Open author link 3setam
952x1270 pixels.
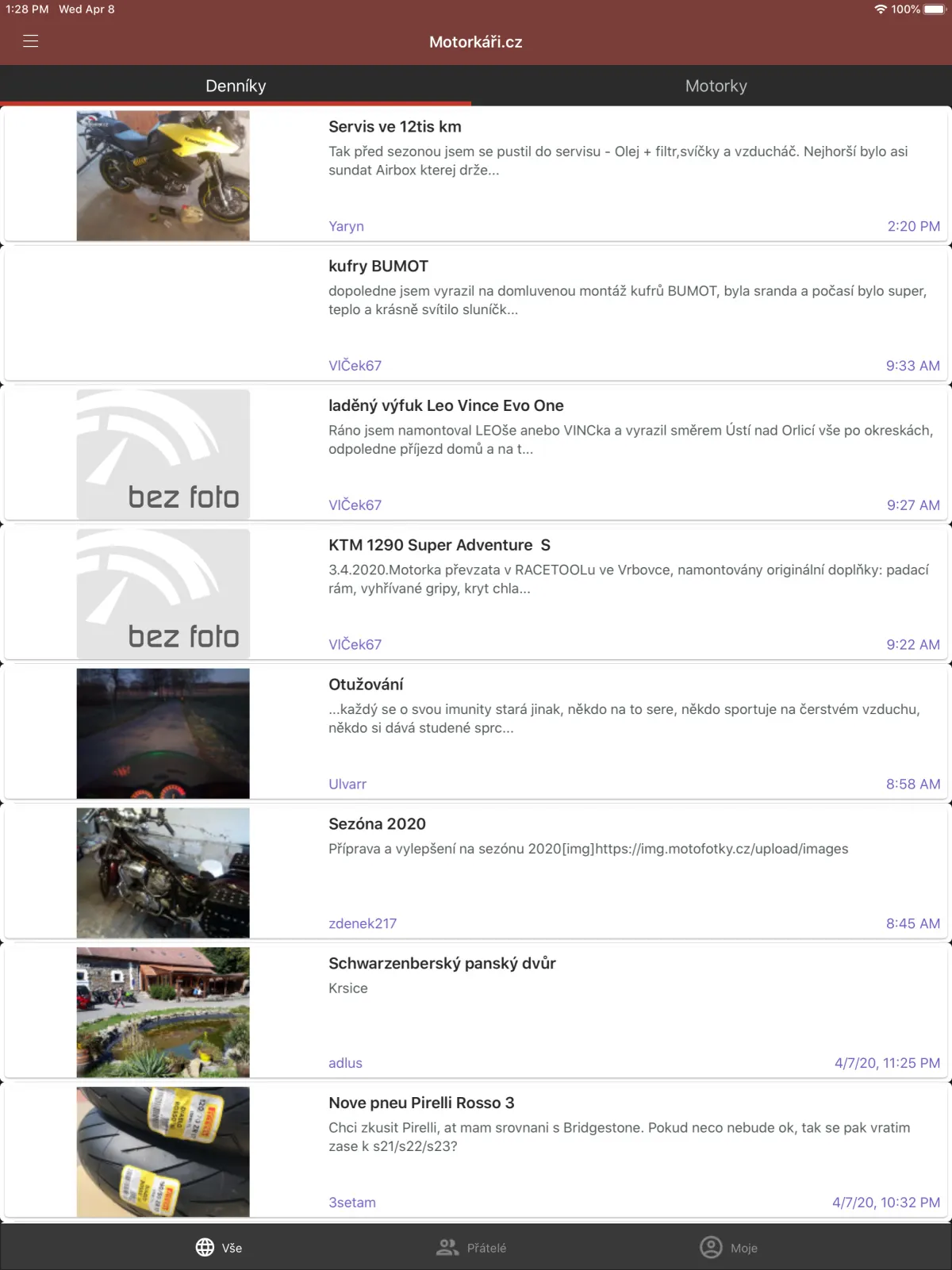(352, 1203)
